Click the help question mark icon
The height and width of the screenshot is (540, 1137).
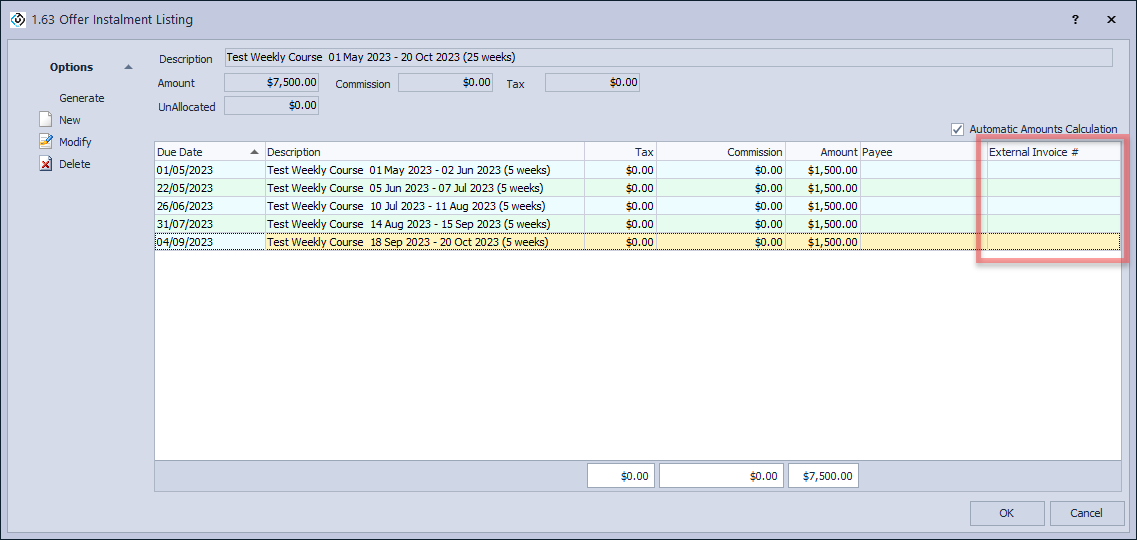coord(1075,19)
